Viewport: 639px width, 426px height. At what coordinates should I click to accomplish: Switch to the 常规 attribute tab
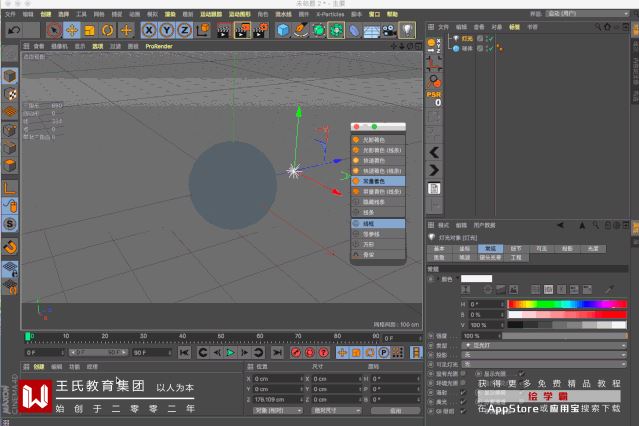(x=490, y=249)
